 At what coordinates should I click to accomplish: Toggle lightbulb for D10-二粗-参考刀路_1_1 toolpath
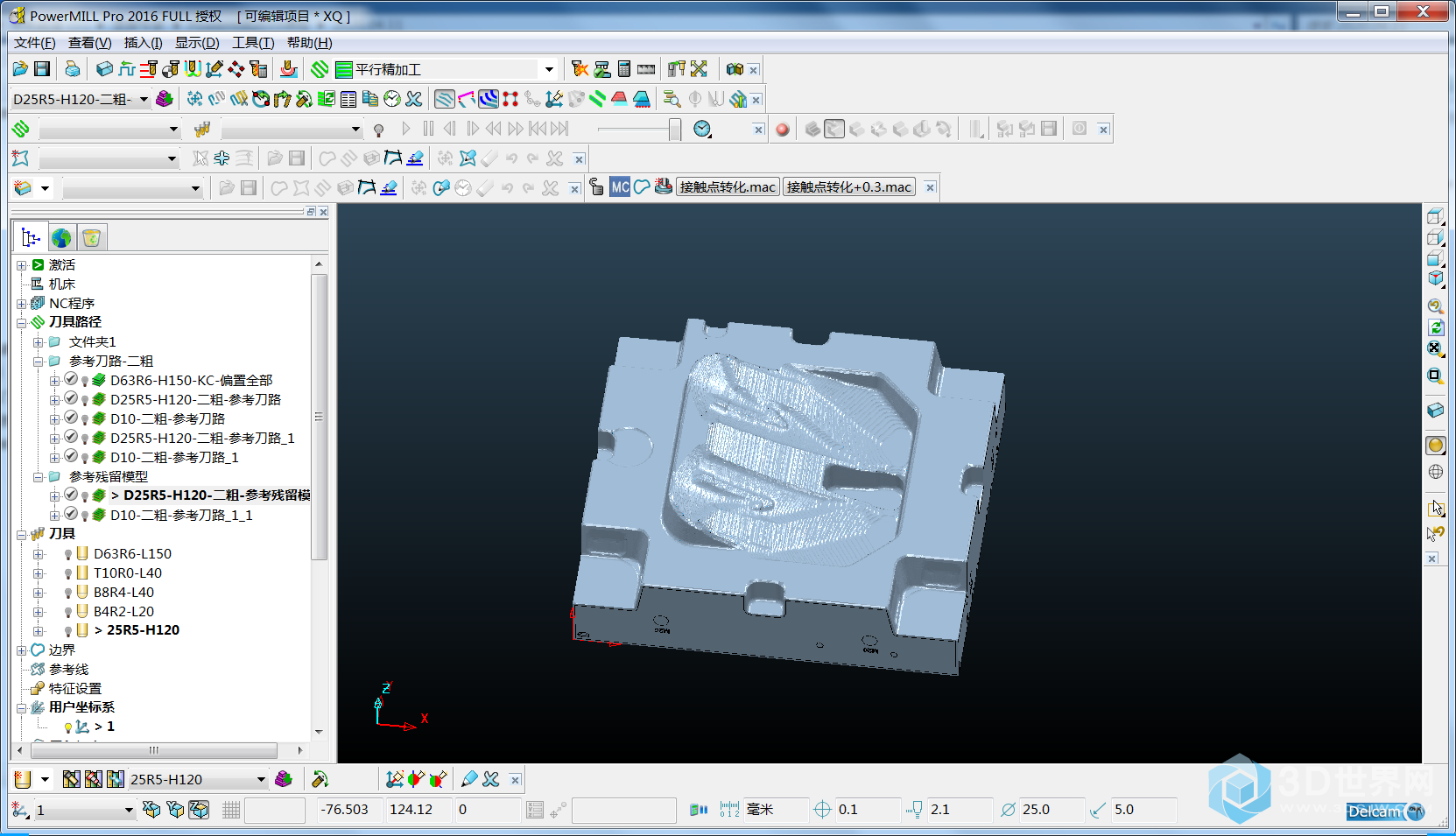pos(85,516)
